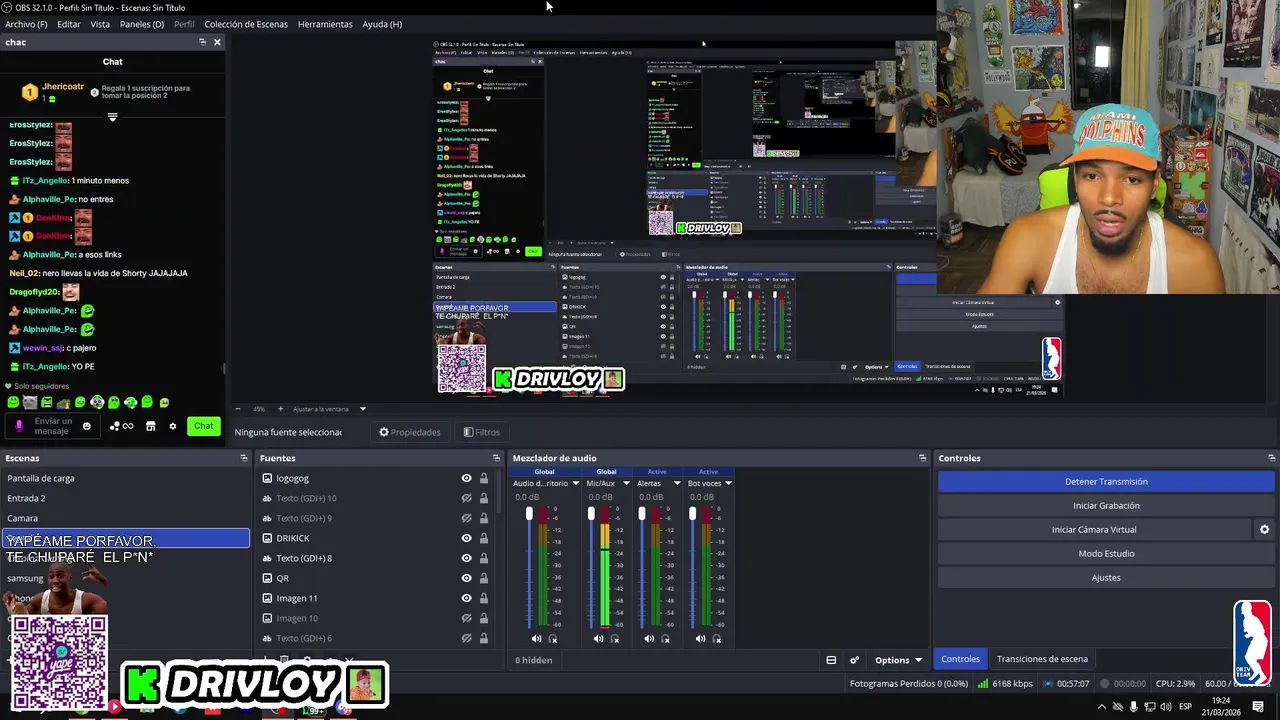
Task: Zoom in the preview with plus
Action: click(283, 409)
